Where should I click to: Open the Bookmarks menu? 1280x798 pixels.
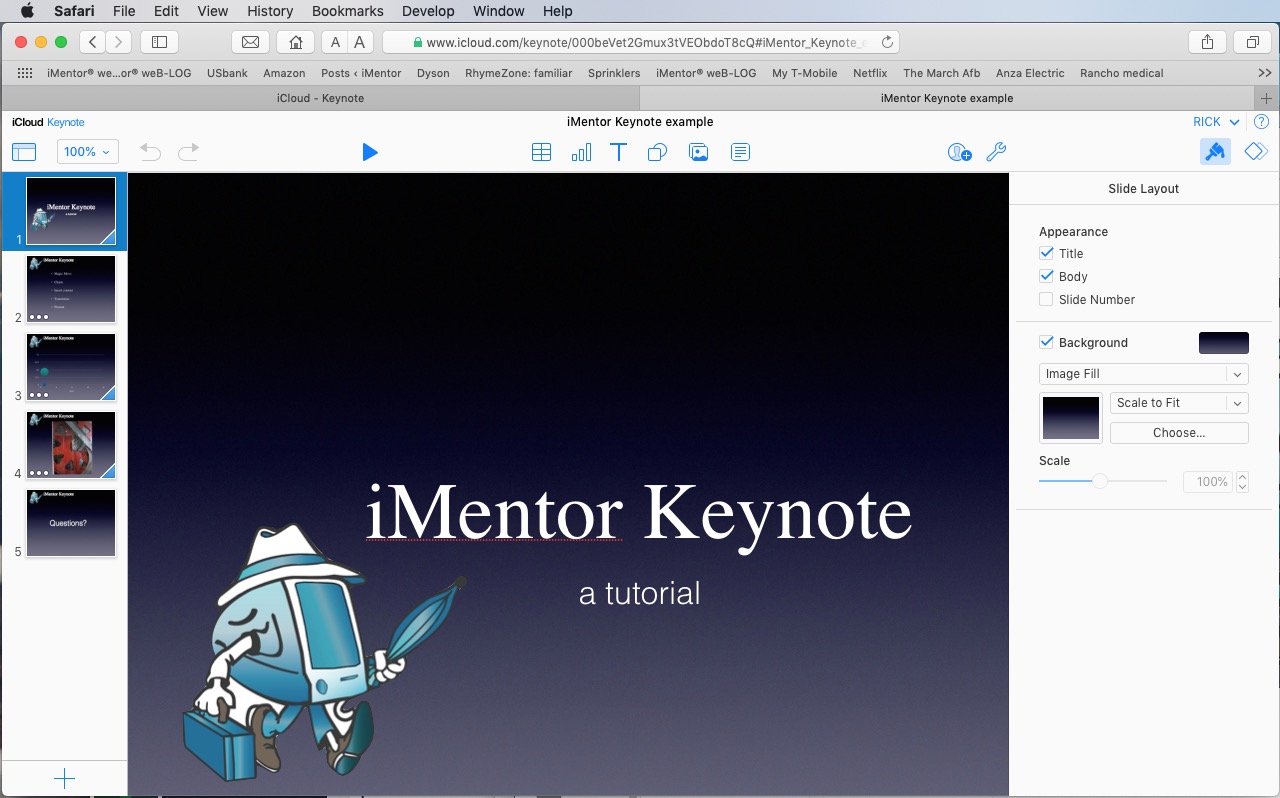click(x=348, y=11)
